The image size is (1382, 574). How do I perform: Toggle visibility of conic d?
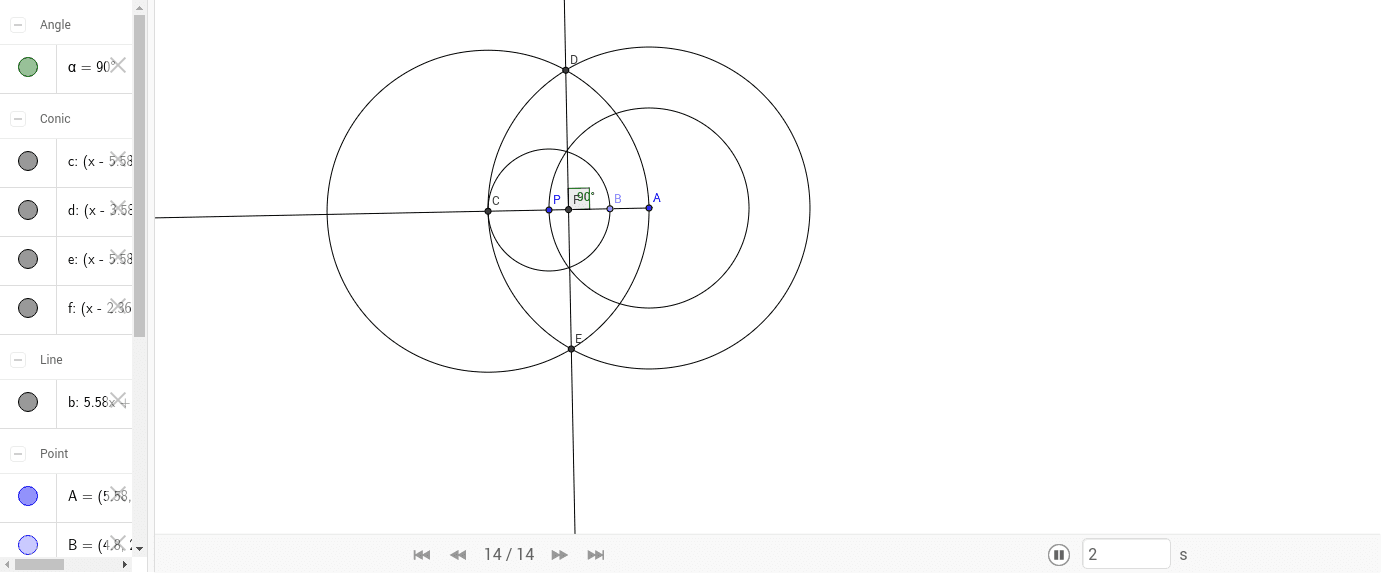[x=28, y=210]
